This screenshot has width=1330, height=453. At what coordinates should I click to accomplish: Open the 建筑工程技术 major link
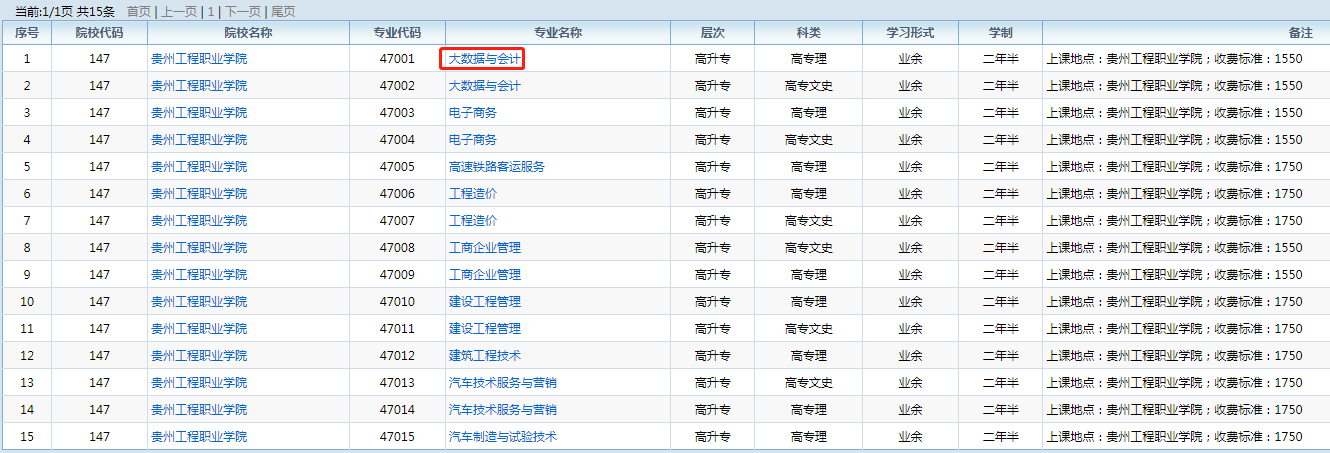pos(484,356)
